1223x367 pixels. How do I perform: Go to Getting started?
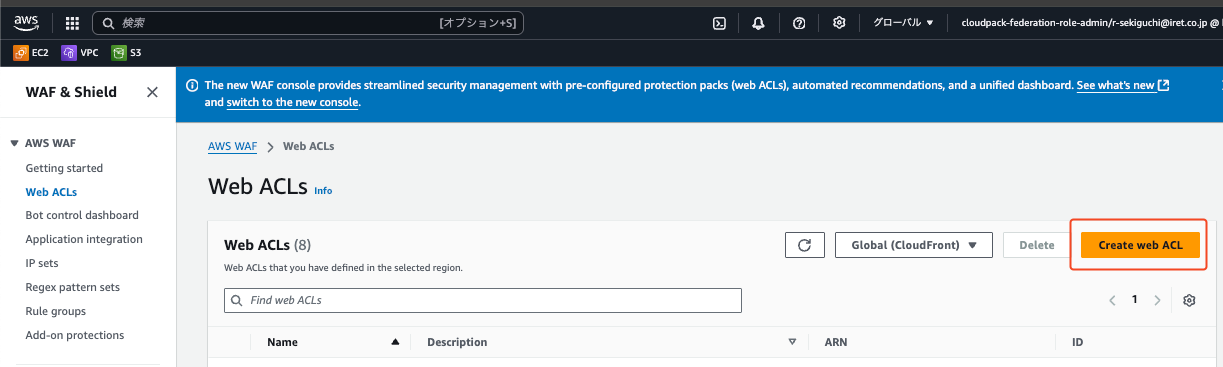(x=64, y=168)
